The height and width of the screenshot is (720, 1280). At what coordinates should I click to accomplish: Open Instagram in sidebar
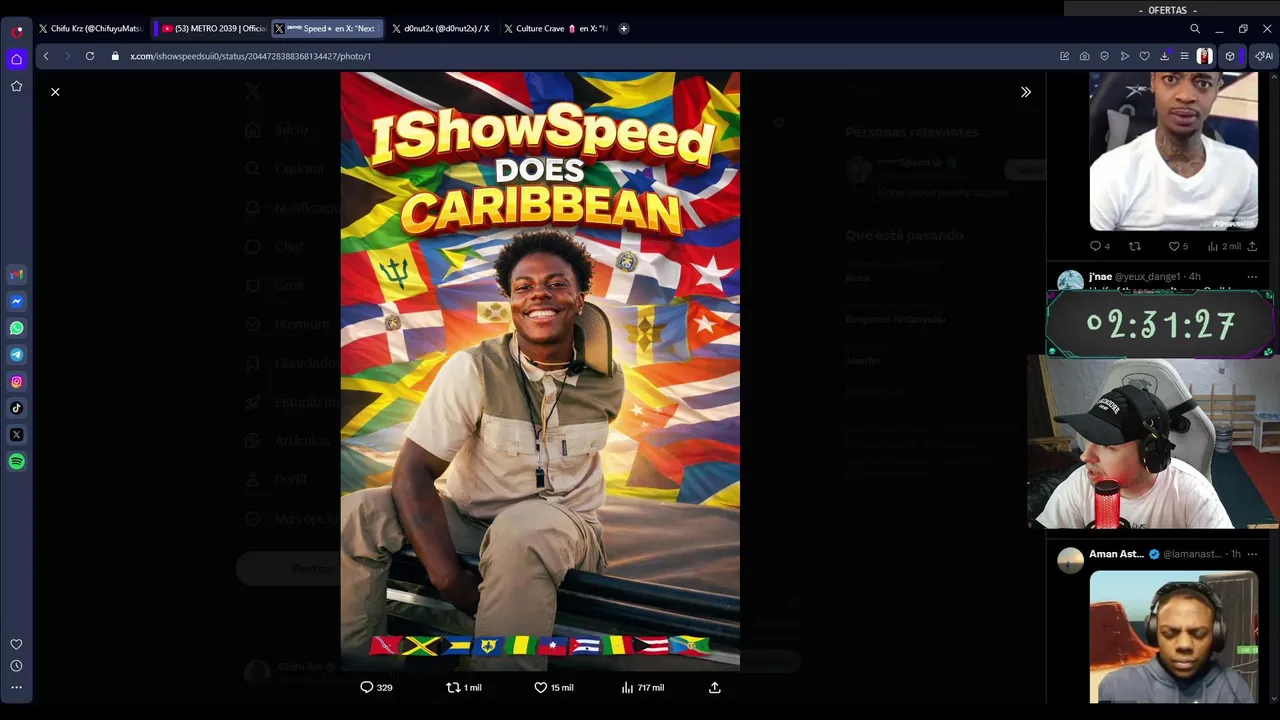click(x=16, y=381)
